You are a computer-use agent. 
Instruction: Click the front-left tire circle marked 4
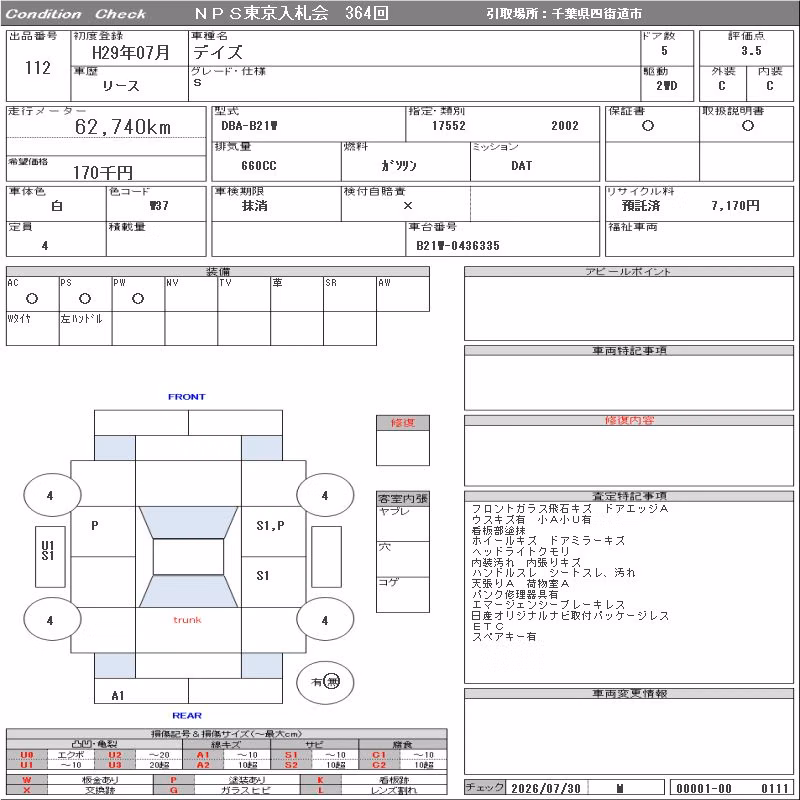coord(52,495)
